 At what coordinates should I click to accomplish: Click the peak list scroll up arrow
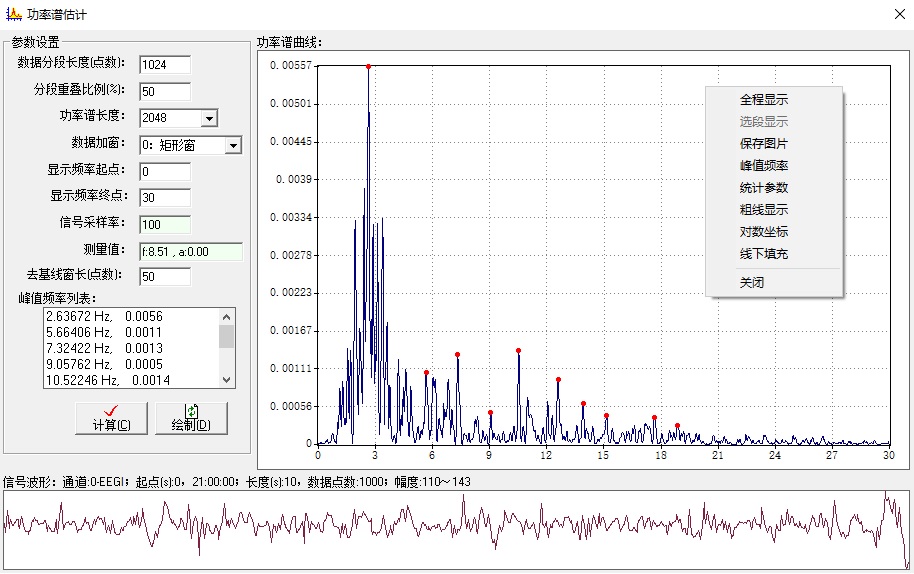[x=227, y=316]
